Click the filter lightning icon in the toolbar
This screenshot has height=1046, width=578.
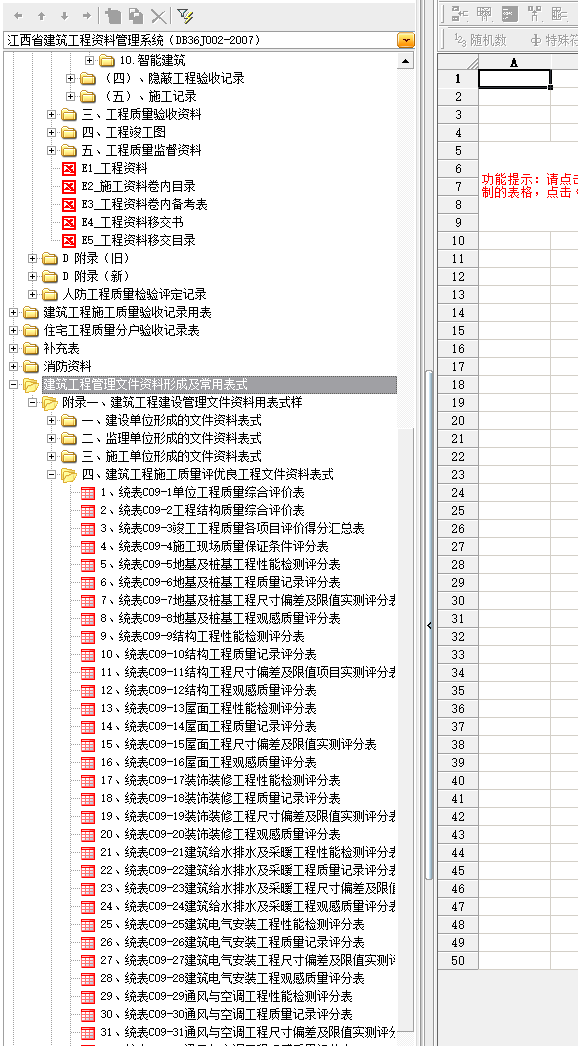pos(185,15)
